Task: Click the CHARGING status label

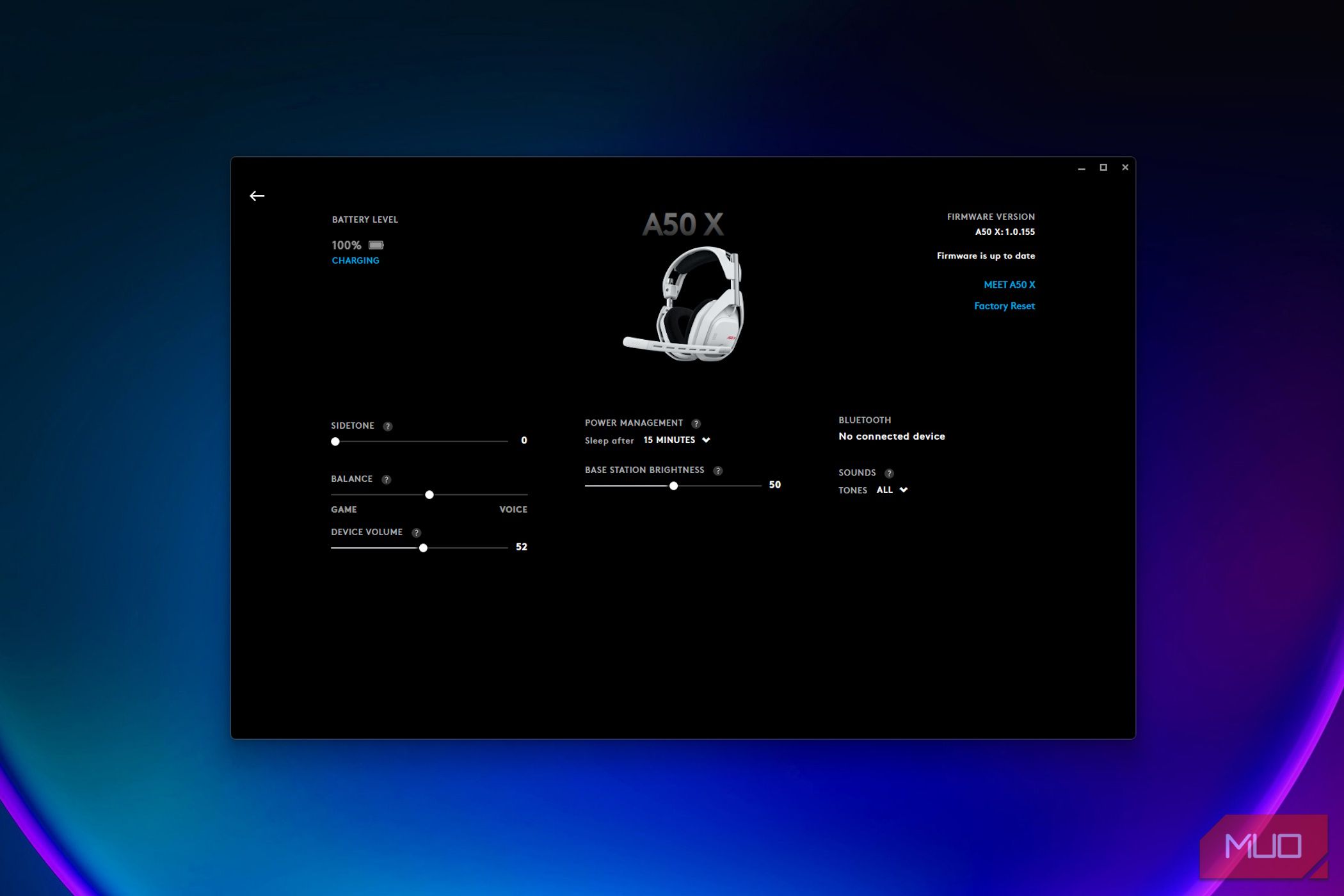Action: (355, 260)
